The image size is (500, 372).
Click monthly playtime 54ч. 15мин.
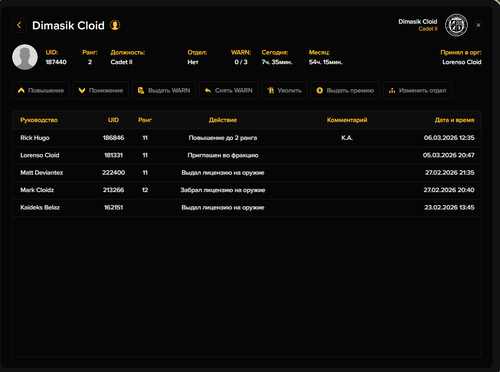(x=326, y=62)
